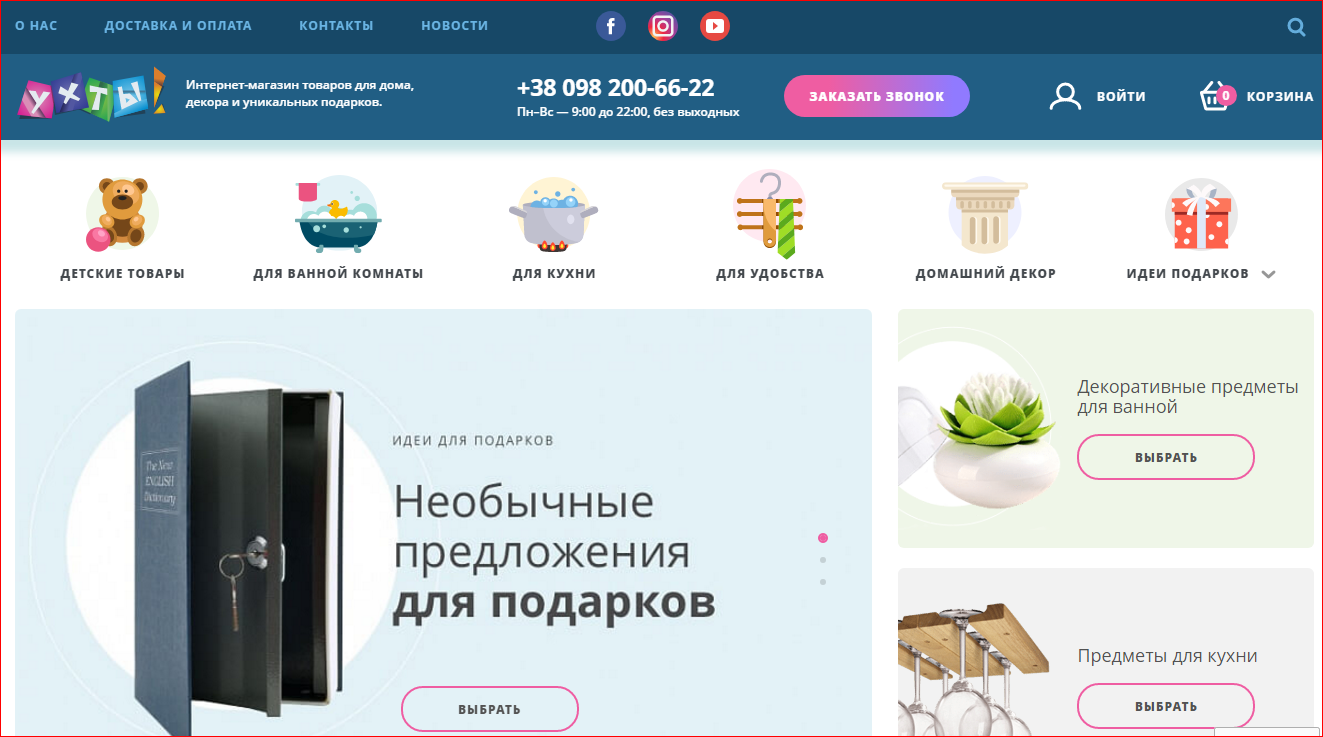The image size is (1323, 737).
Task: Click the УХТЫ logo
Action: pos(90,95)
